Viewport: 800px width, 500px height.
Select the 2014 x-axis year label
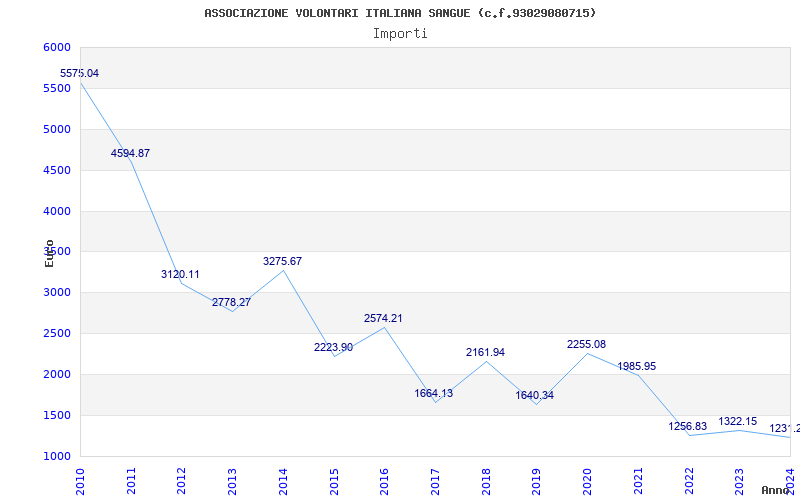[283, 481]
